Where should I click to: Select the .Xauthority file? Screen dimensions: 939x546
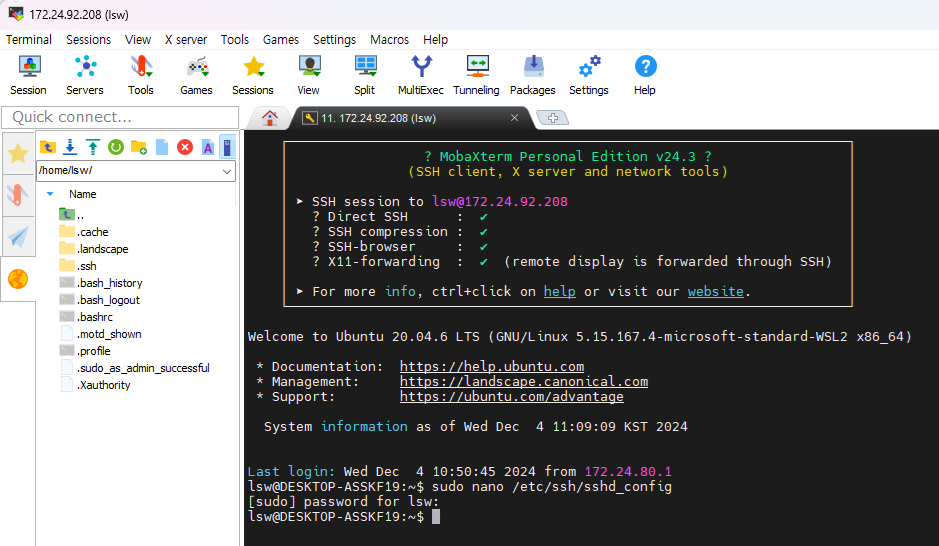point(95,385)
